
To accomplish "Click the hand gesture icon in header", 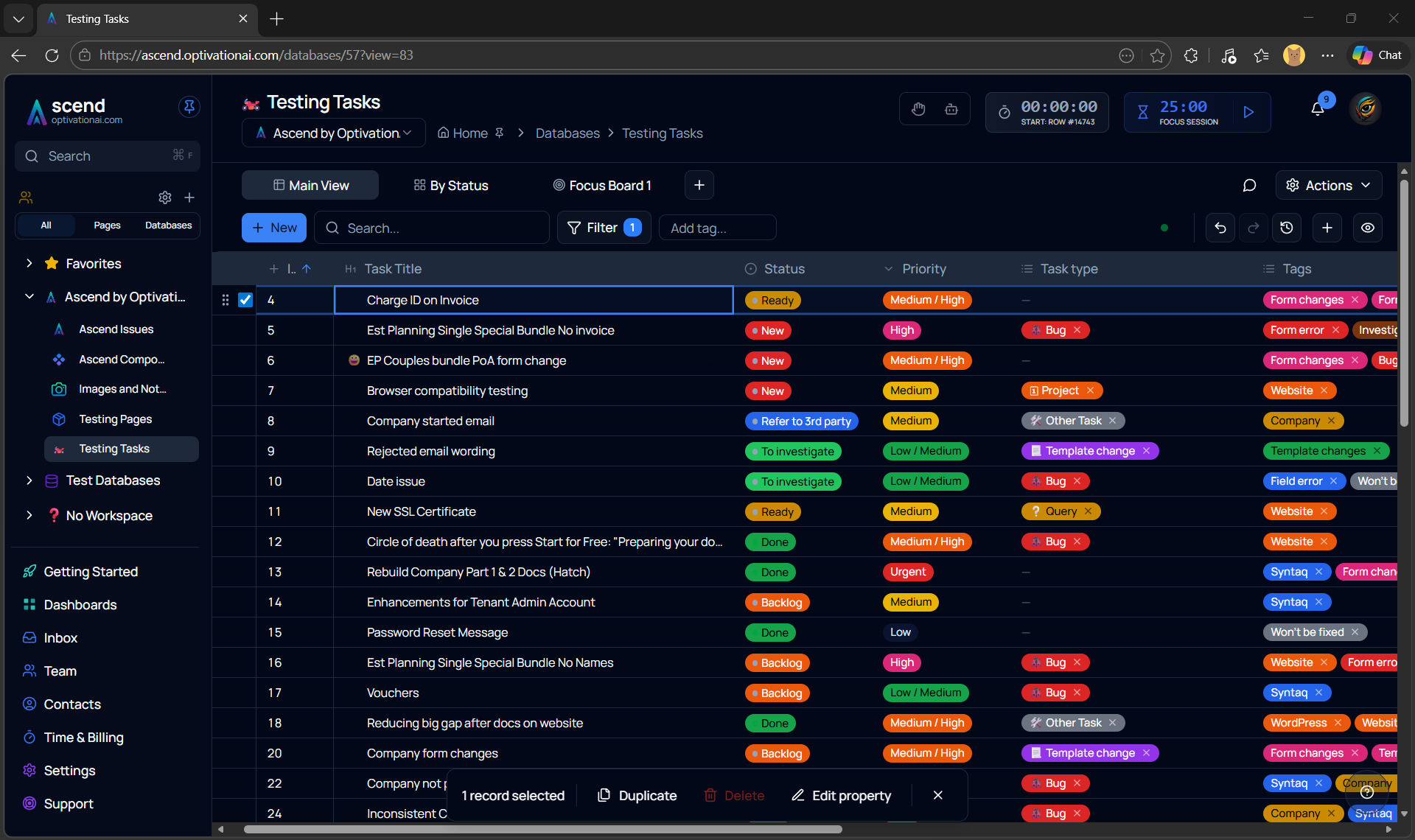I will tap(918, 110).
